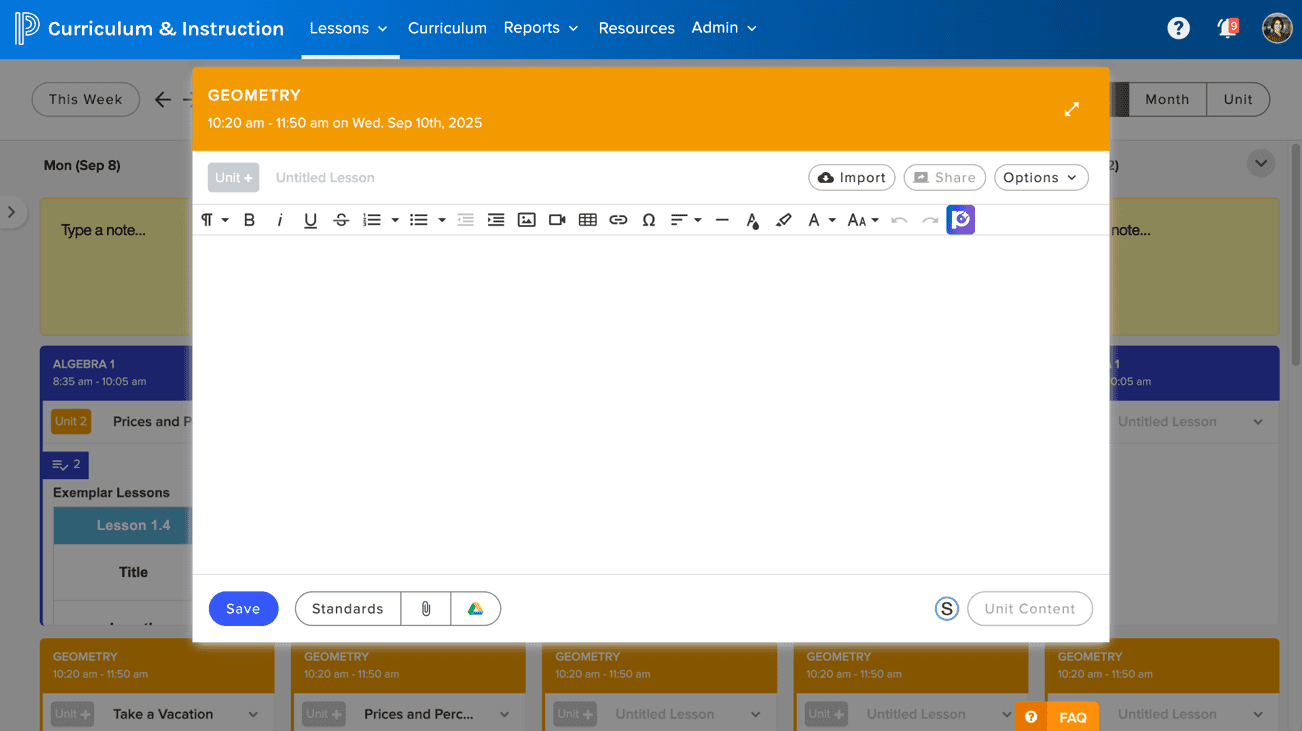1302x731 pixels.
Task: Open the text alignment dropdown
Action: [686, 220]
